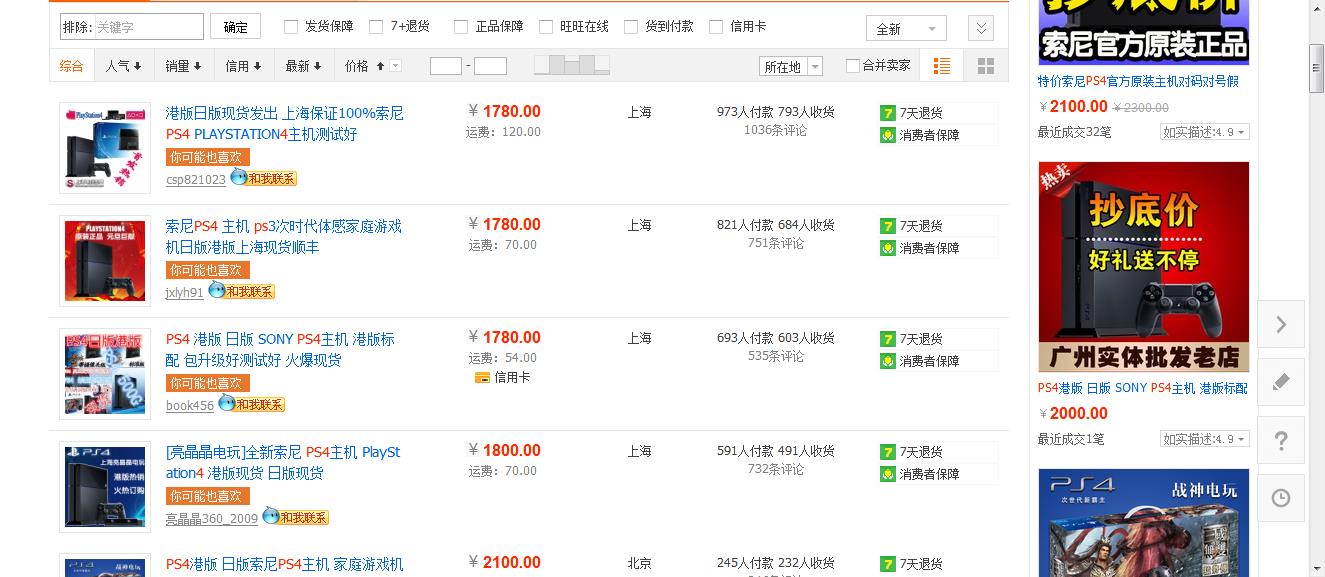Screen dimensions: 1325x577
Task: Open product thumbnail of 索尼PS4 主机 ps3次时代 listing
Action: (105, 261)
